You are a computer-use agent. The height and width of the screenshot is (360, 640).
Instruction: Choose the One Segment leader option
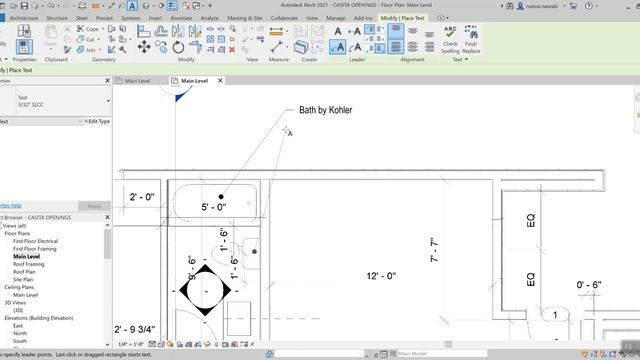(354, 31)
